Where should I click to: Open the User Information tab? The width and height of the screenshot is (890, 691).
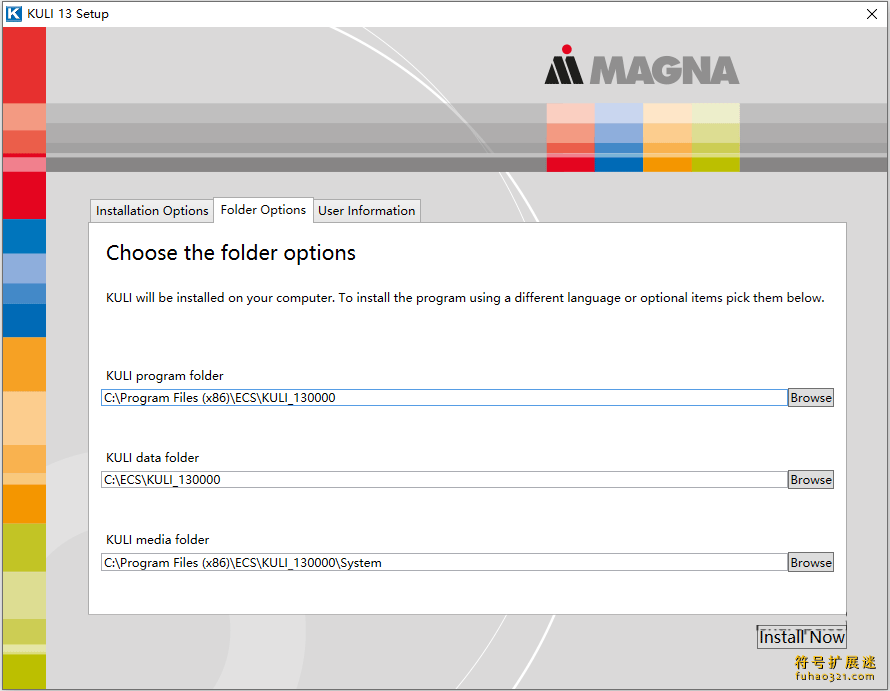366,211
